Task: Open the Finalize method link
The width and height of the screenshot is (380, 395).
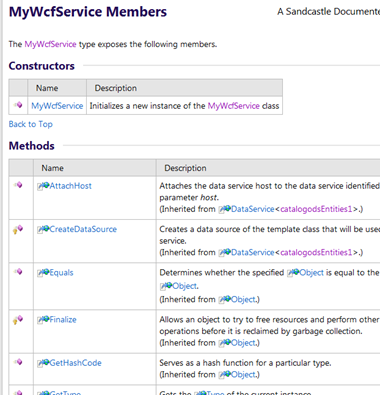Action: pos(63,319)
